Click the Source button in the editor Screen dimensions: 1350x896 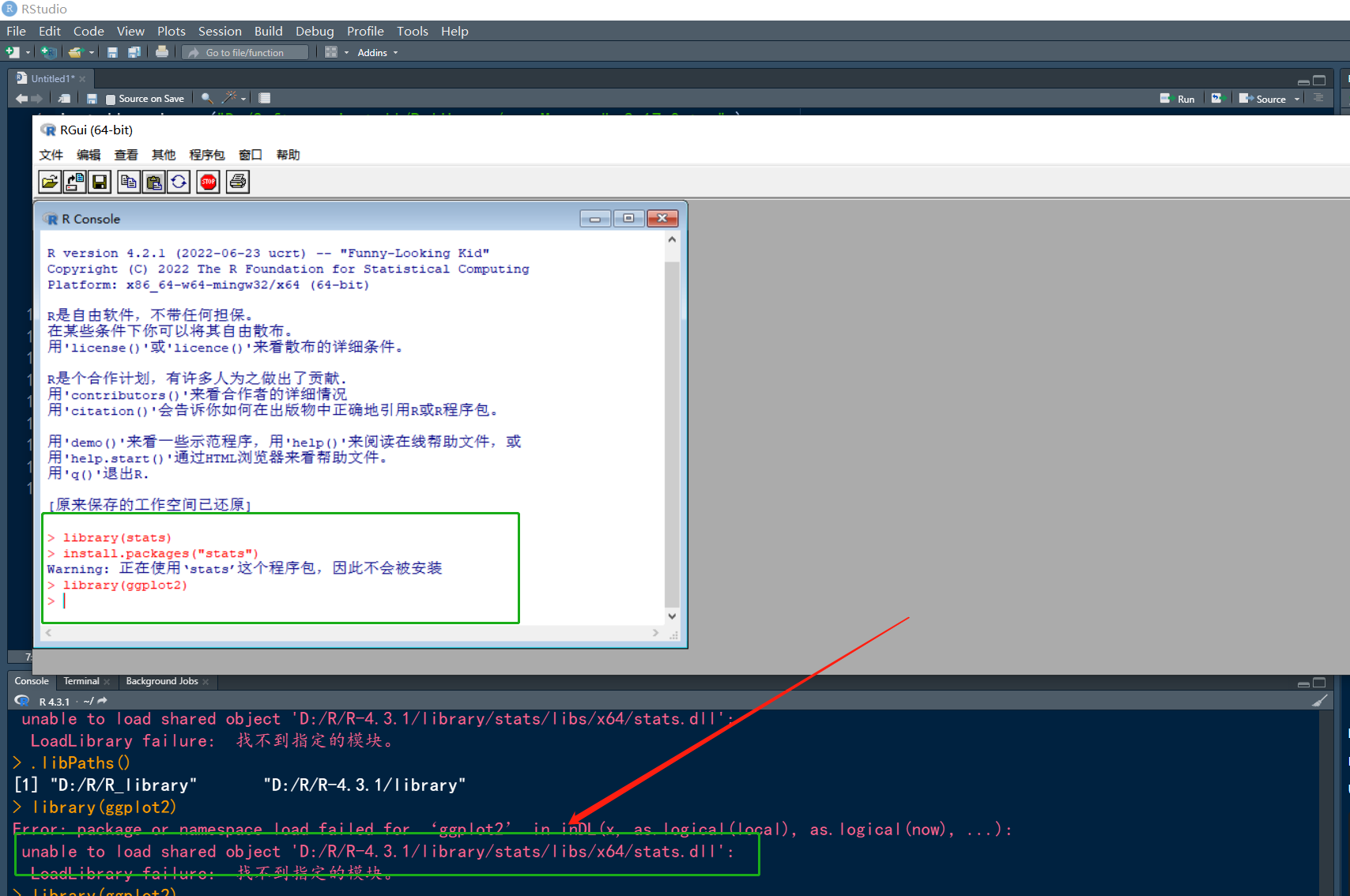point(1262,99)
